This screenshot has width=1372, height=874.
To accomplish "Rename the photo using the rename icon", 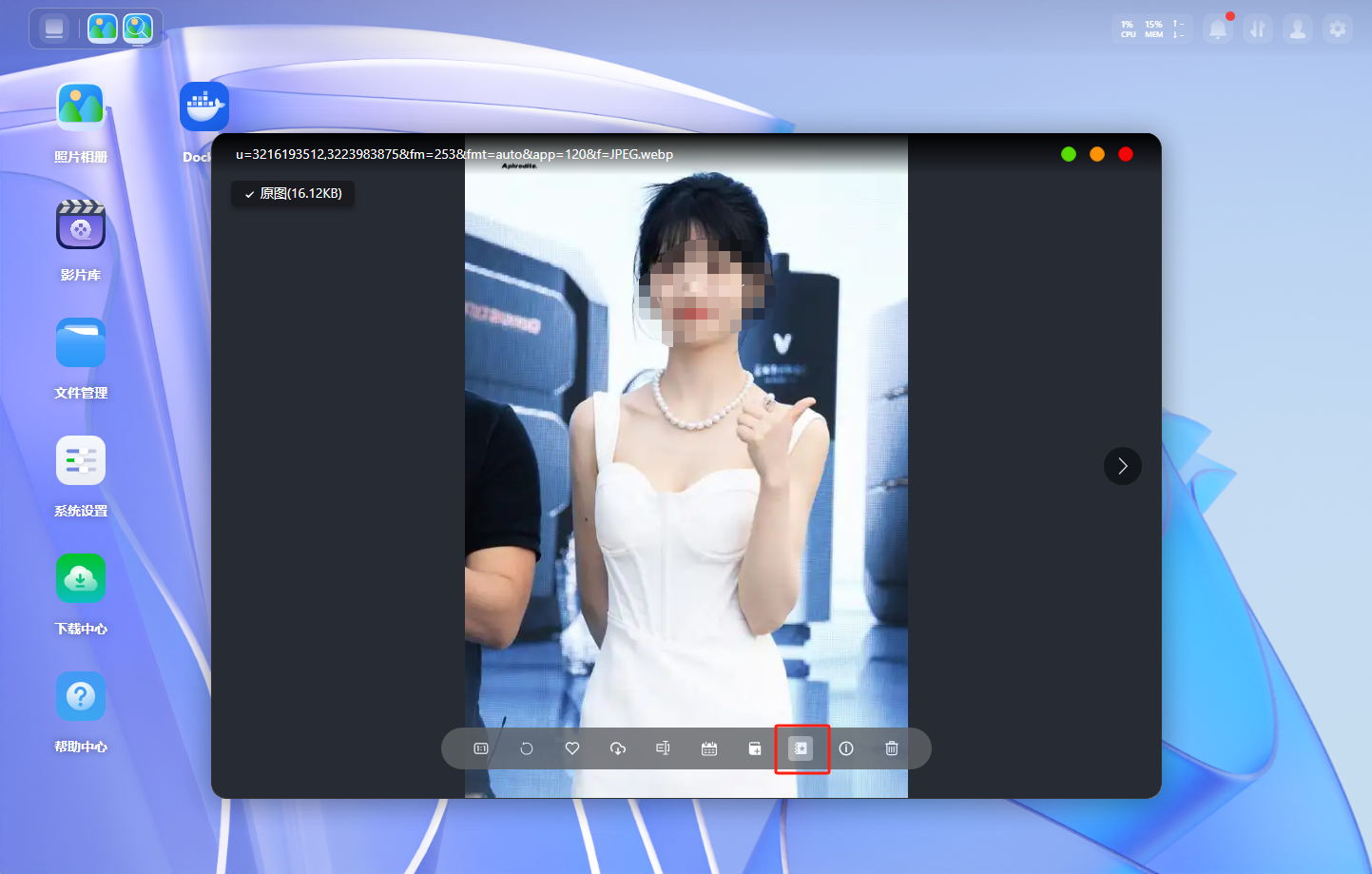I will click(x=664, y=748).
